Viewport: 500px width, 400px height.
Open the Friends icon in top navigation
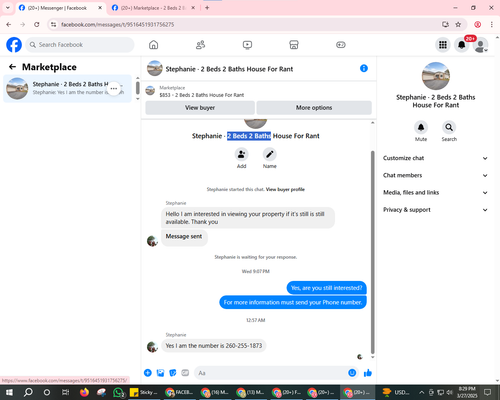coord(200,45)
